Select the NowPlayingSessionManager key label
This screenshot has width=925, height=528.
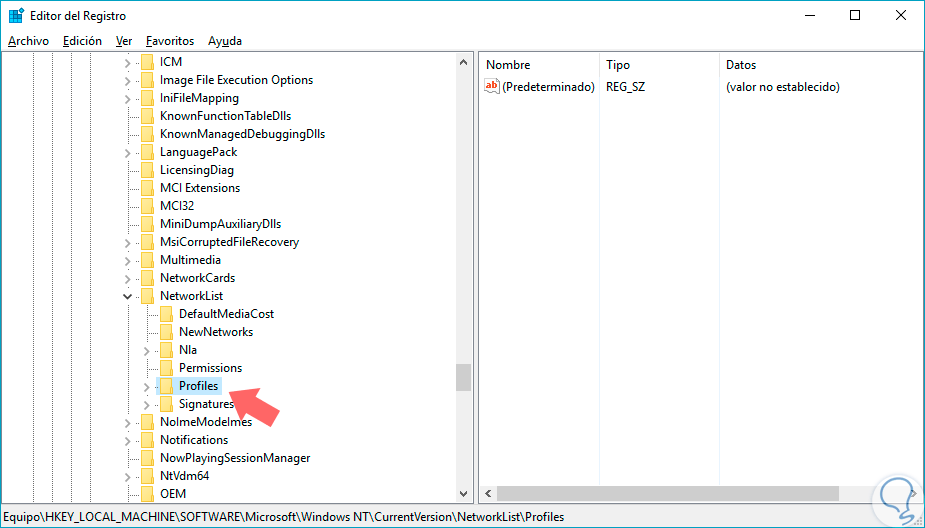(235, 458)
